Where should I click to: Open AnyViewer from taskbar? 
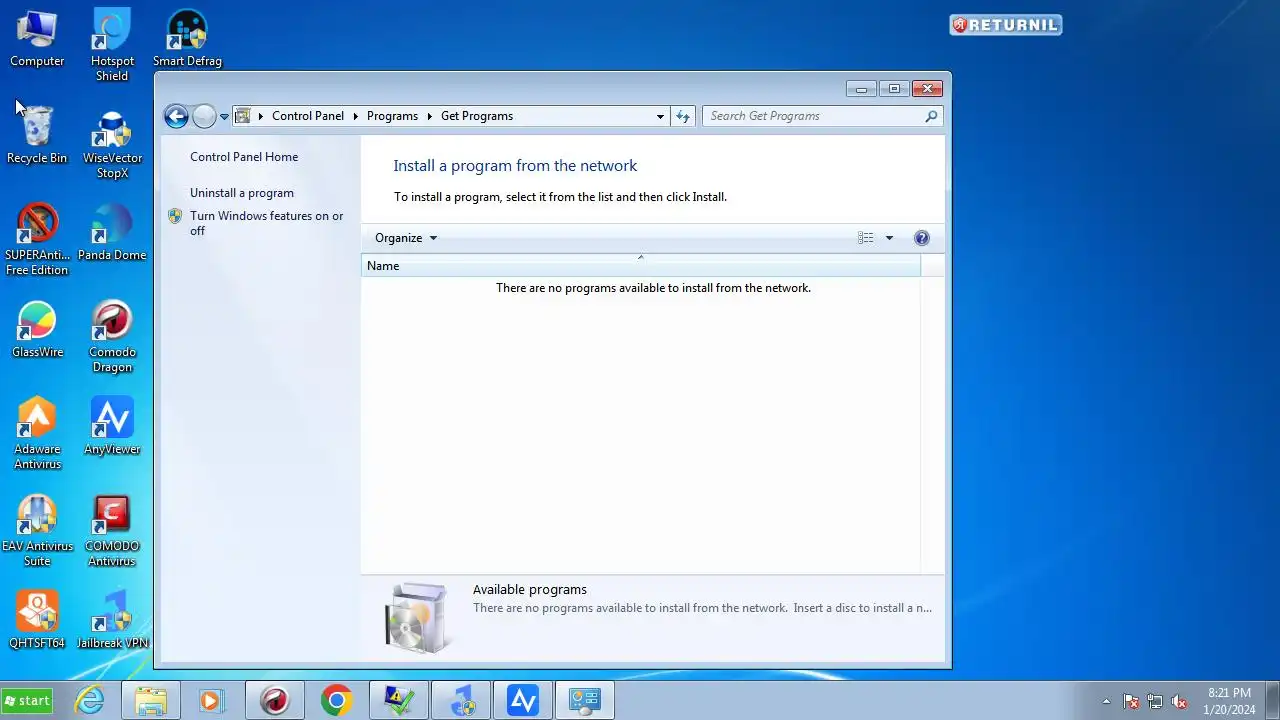click(523, 701)
